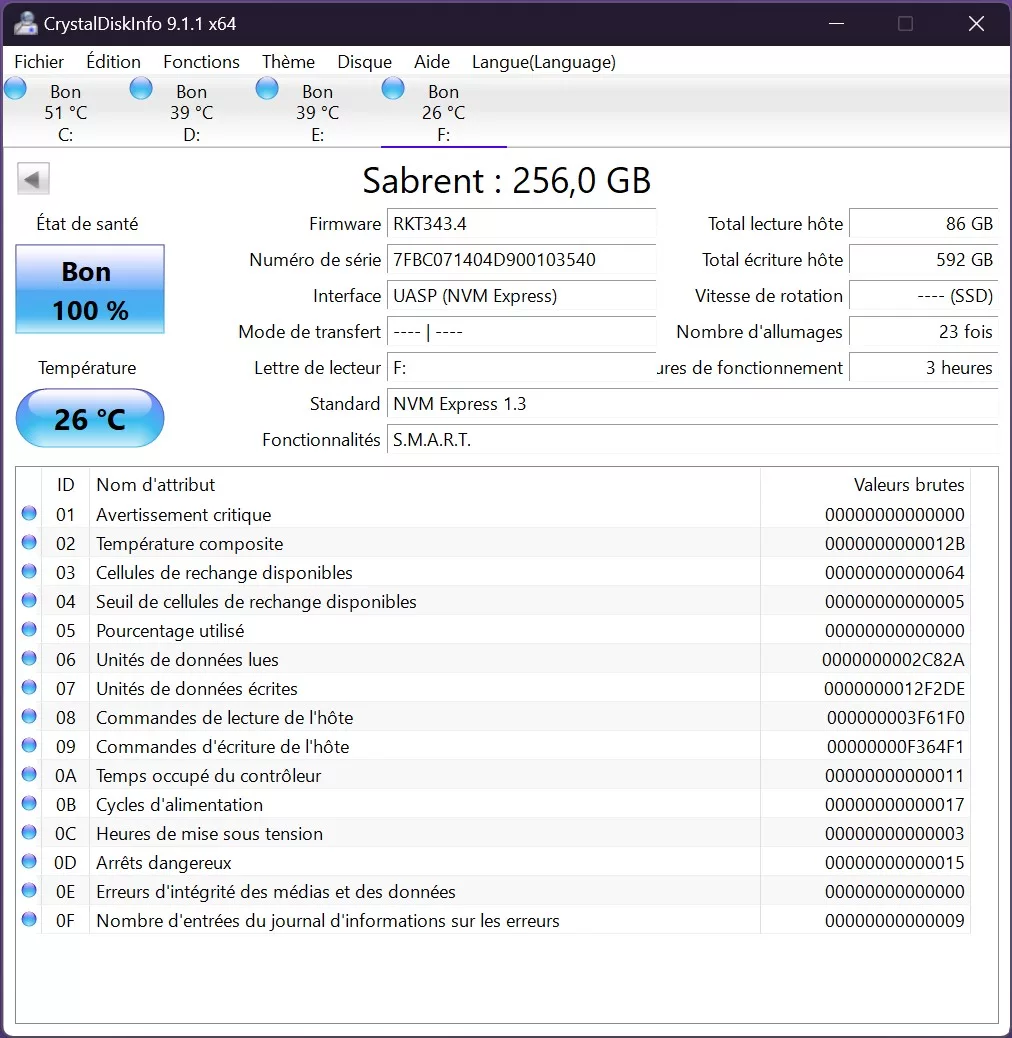This screenshot has width=1012, height=1038.
Task: Select the health indicator icon for drive E:
Action: click(267, 88)
